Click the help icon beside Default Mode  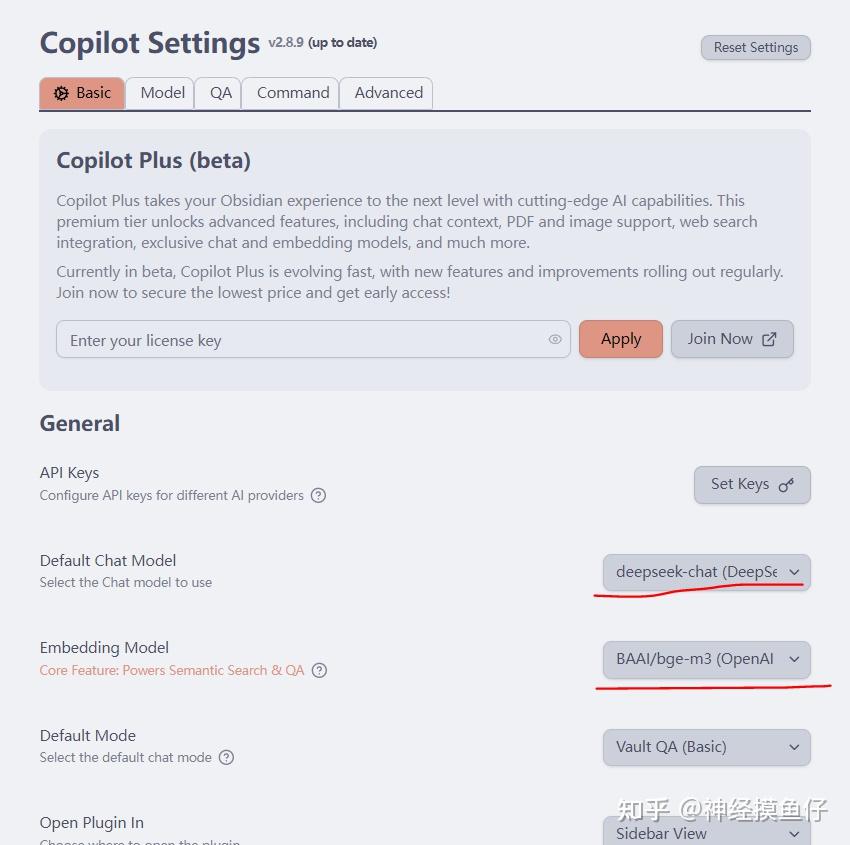pos(226,757)
